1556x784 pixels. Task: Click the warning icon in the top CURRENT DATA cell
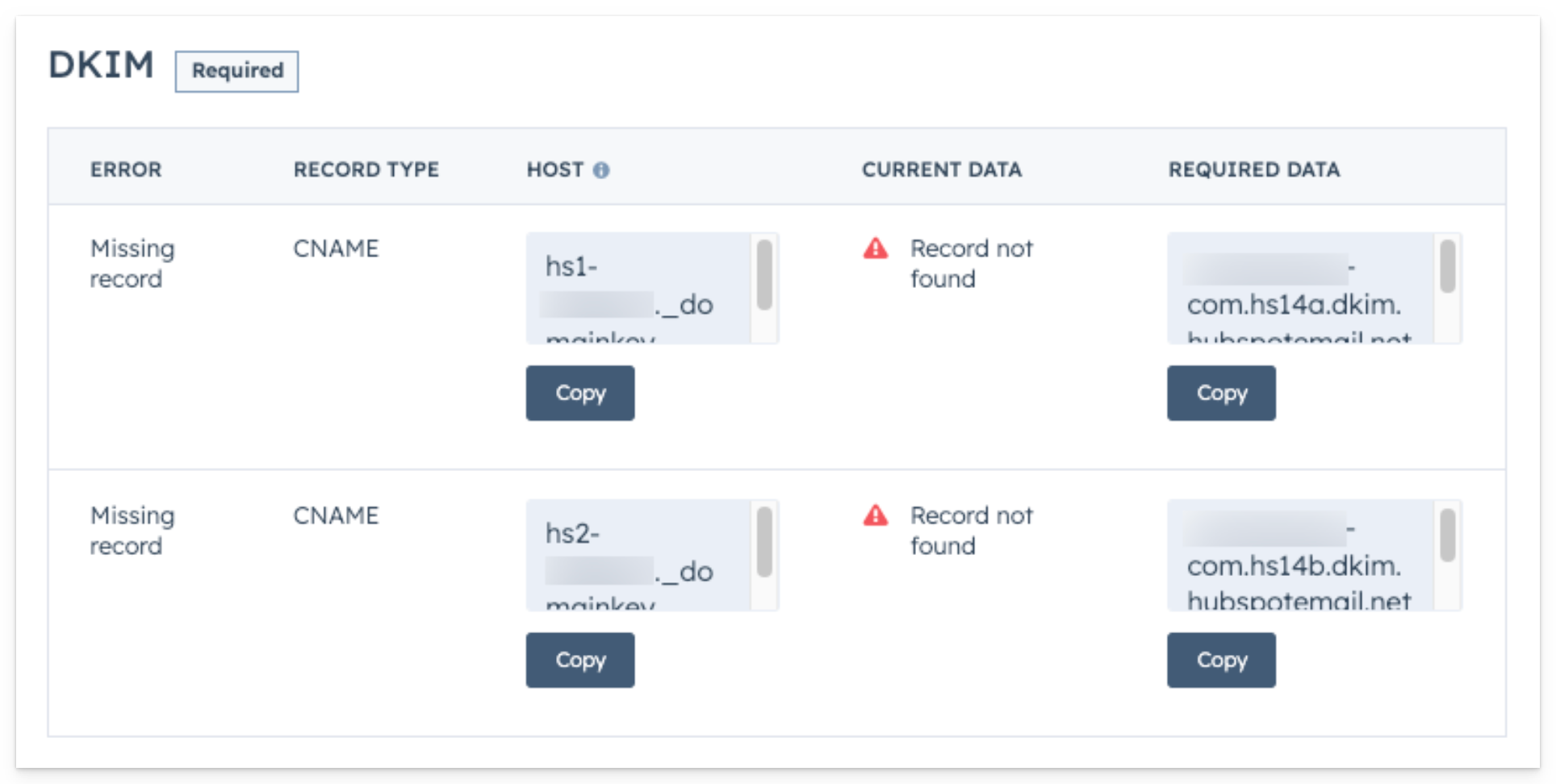pos(876,248)
